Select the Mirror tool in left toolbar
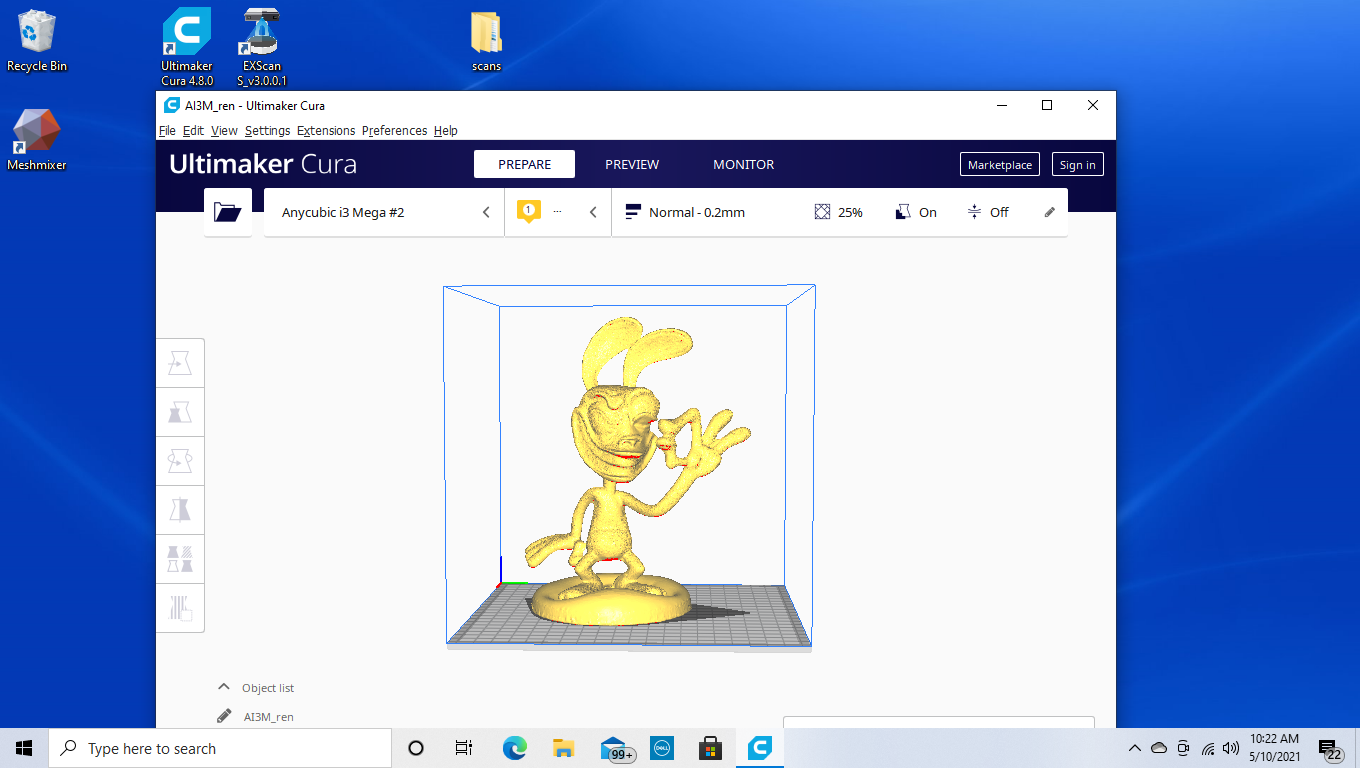This screenshot has height=768, width=1360. point(181,510)
